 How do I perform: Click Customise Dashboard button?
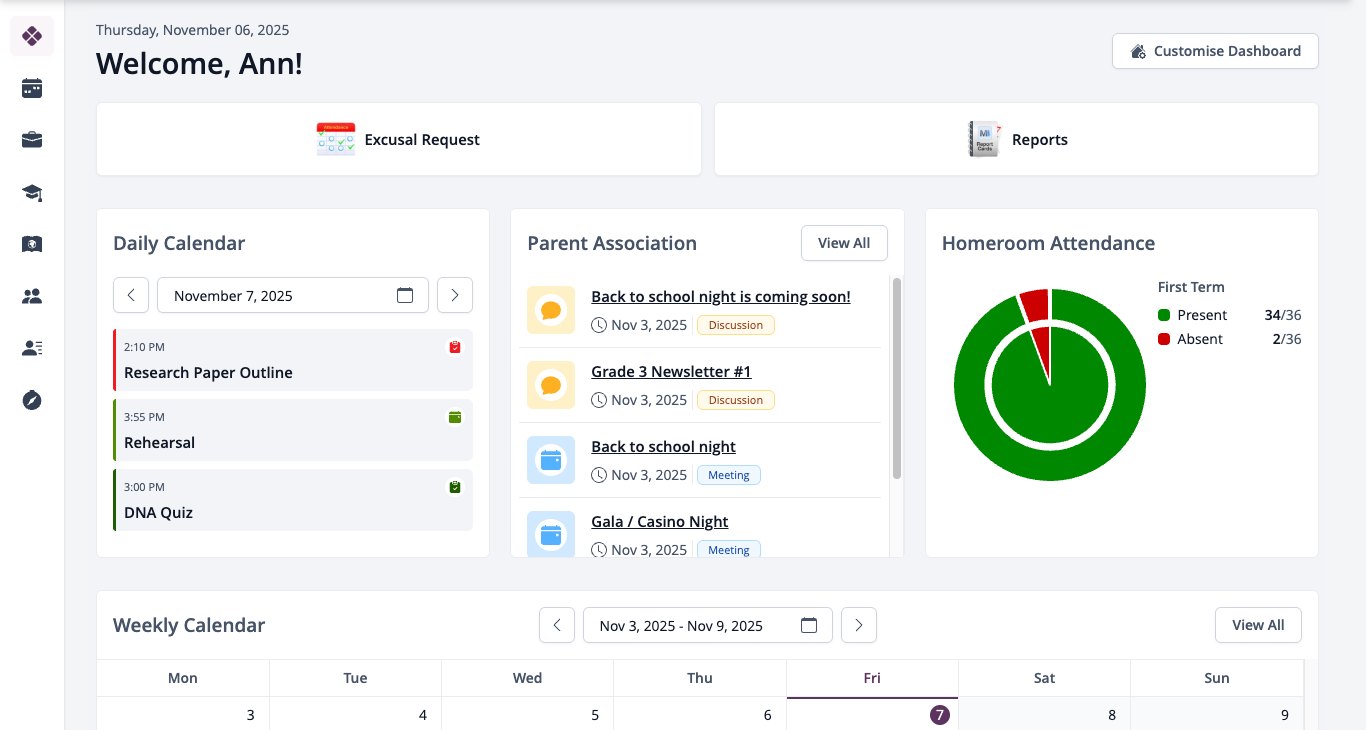[x=1215, y=51]
